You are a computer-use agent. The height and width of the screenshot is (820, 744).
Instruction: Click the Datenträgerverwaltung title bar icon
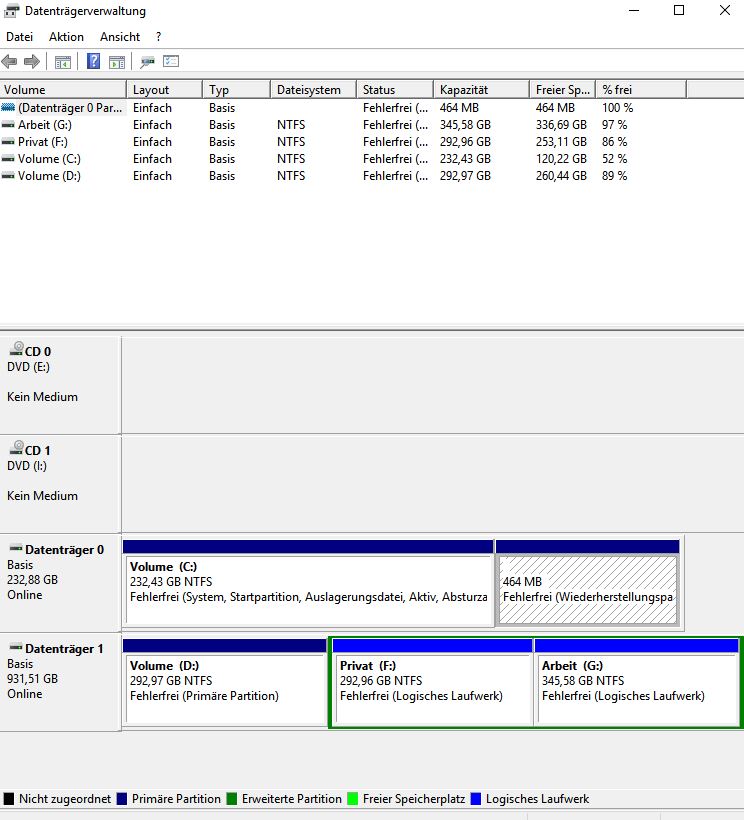12,10
